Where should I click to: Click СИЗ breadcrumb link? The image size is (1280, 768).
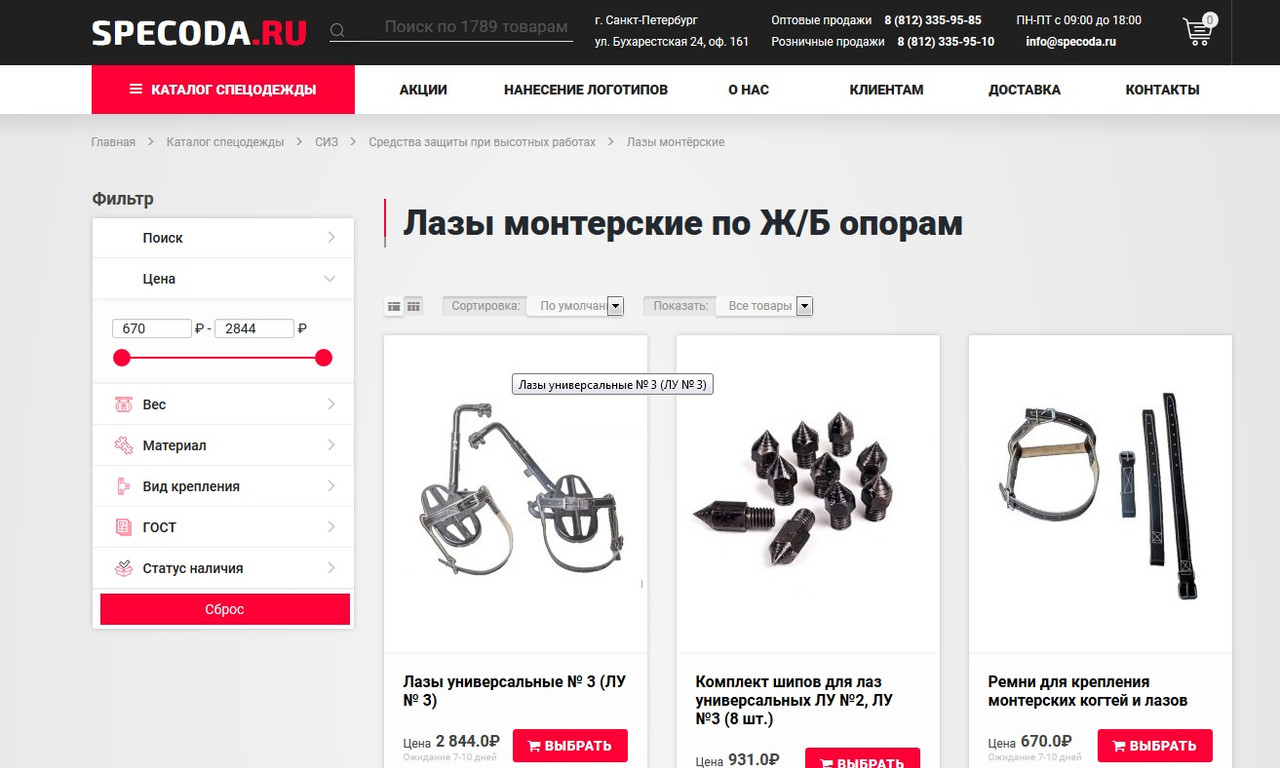pyautogui.click(x=326, y=142)
